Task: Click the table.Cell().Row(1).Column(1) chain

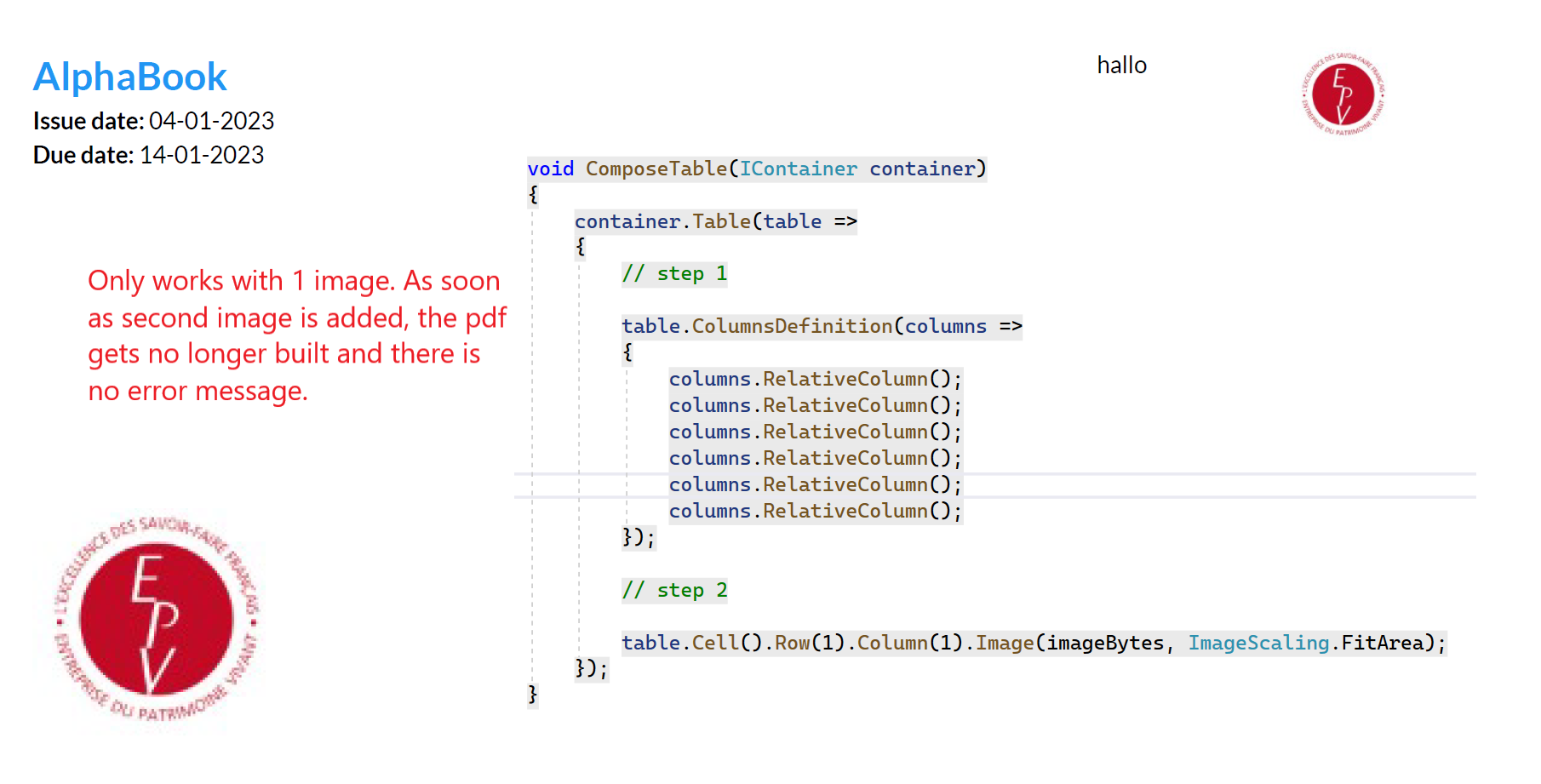Action: coord(792,643)
